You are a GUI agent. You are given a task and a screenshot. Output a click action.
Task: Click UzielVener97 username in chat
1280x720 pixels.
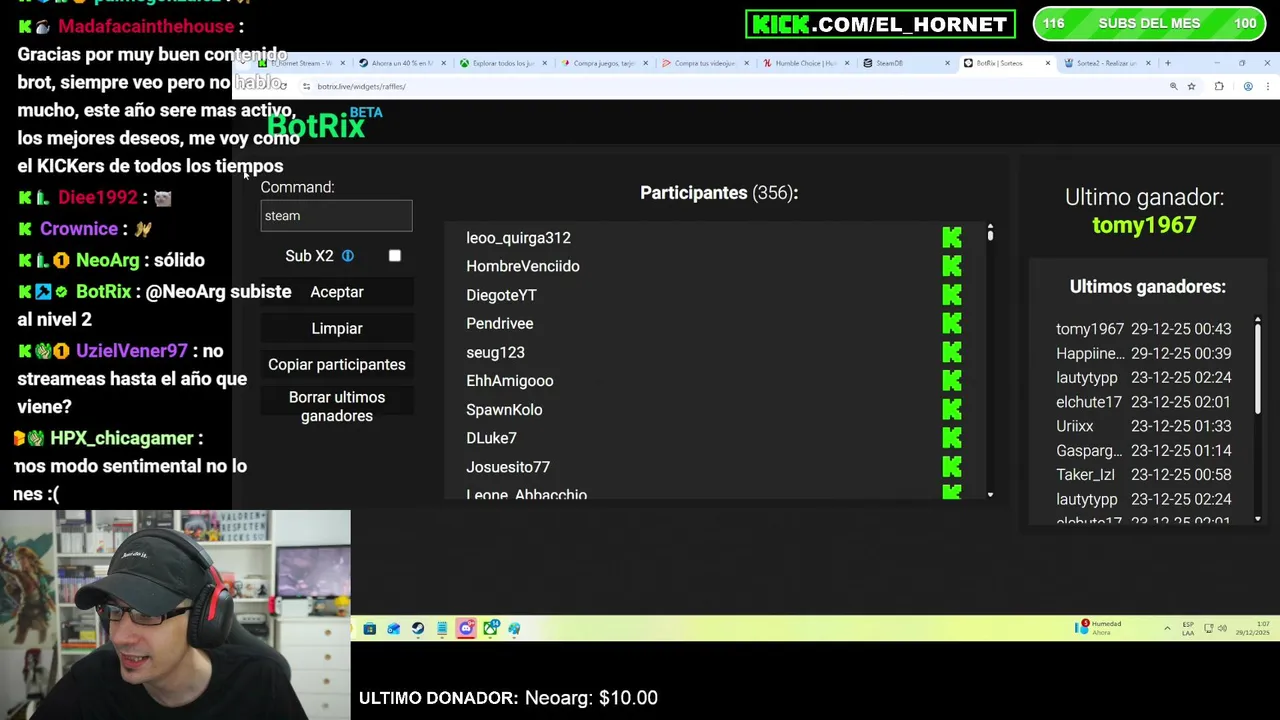pyautogui.click(x=131, y=351)
